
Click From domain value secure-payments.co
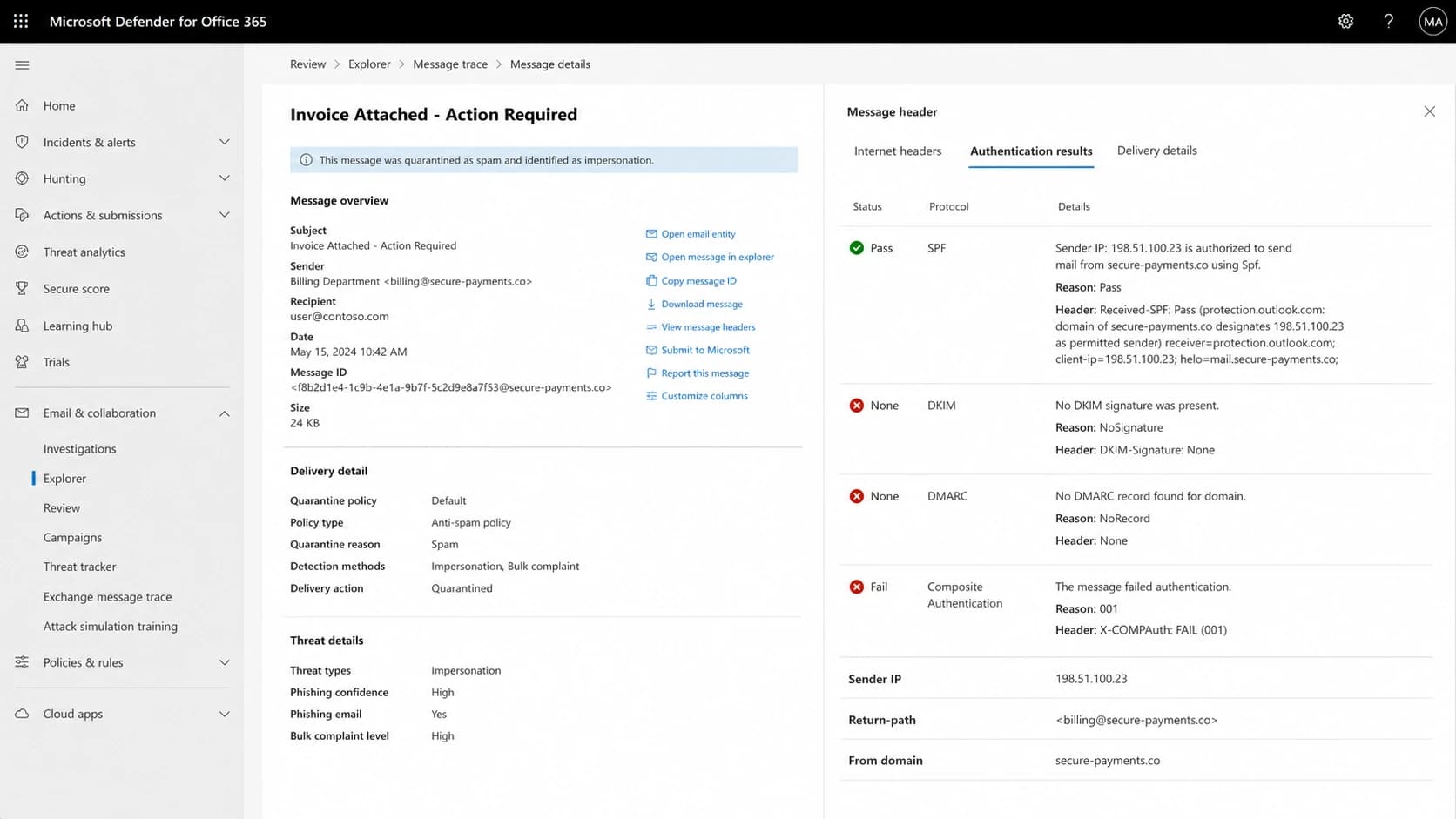pos(1108,761)
